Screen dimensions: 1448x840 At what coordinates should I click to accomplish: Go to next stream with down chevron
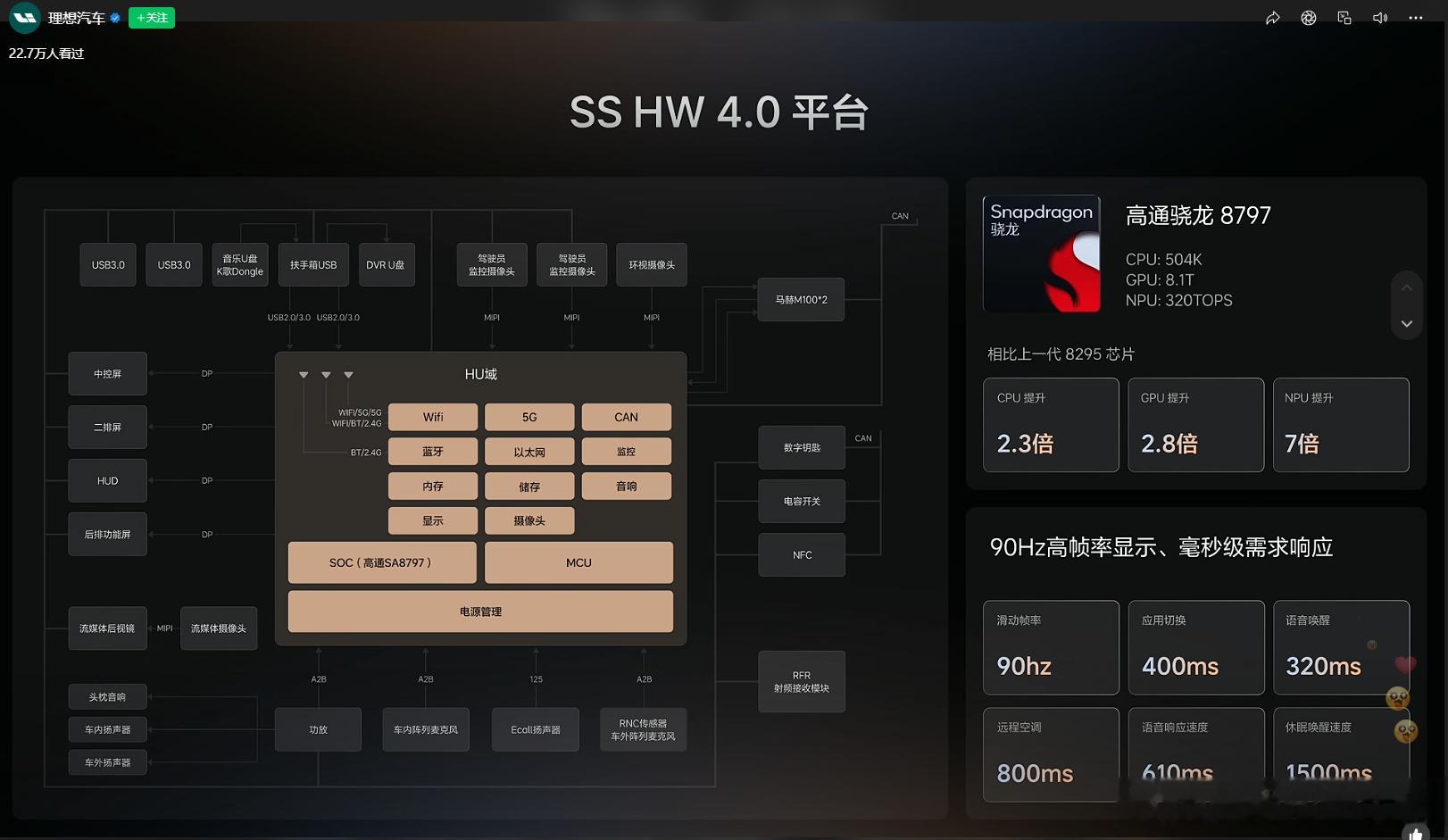pos(1407,323)
